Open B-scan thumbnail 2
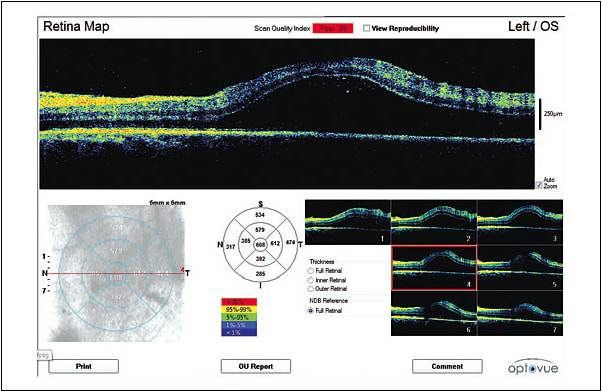This screenshot has height=392, width=602. point(434,222)
